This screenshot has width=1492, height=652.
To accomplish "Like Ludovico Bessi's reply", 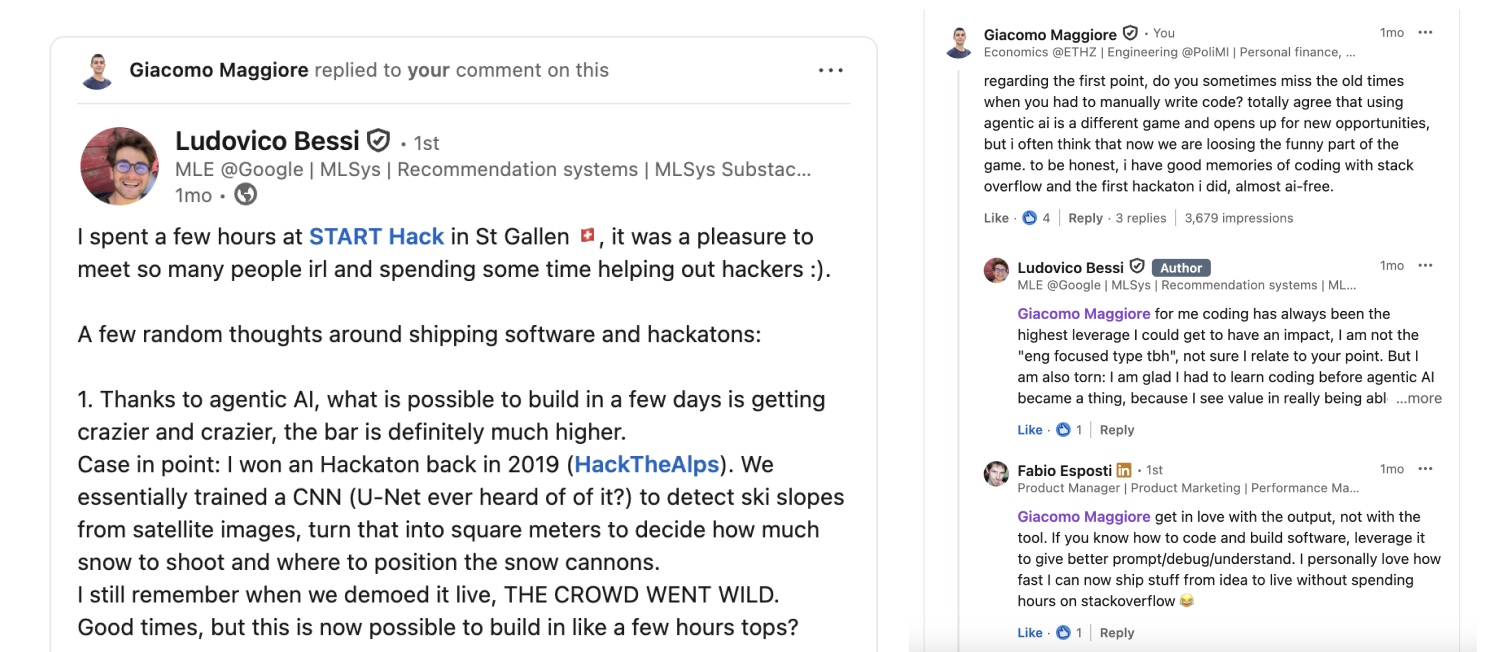I will click(x=1029, y=430).
